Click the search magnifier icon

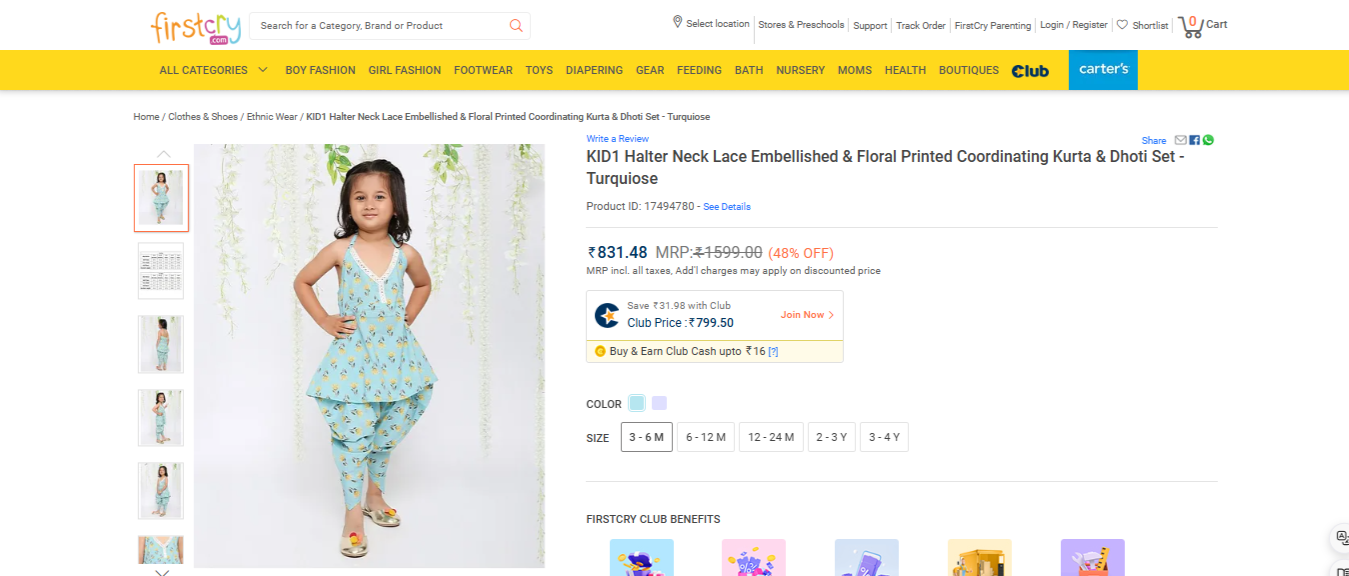pos(516,26)
